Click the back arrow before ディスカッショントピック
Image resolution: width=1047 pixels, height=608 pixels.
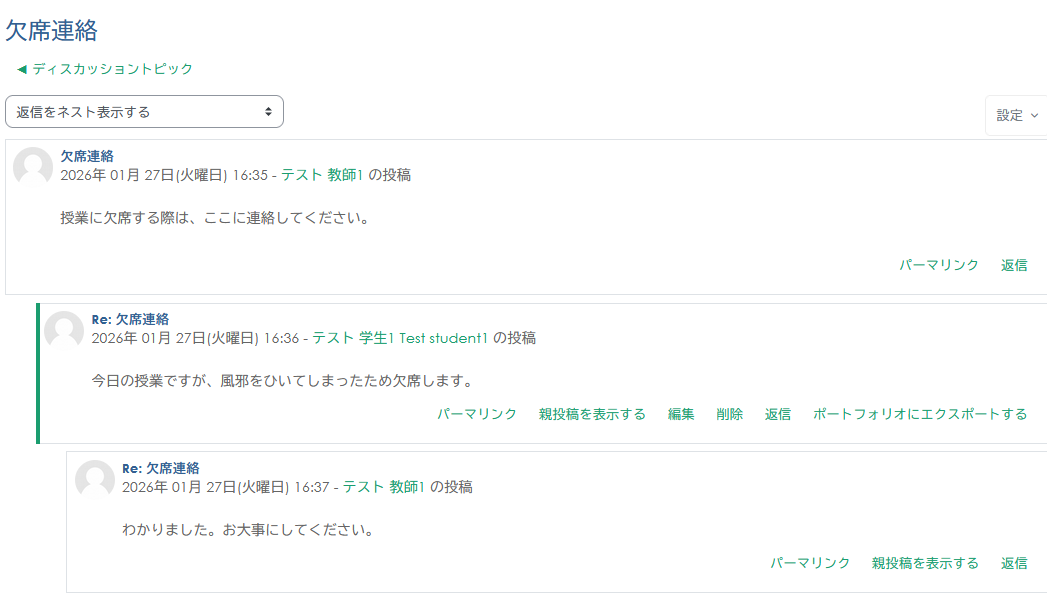coord(20,69)
